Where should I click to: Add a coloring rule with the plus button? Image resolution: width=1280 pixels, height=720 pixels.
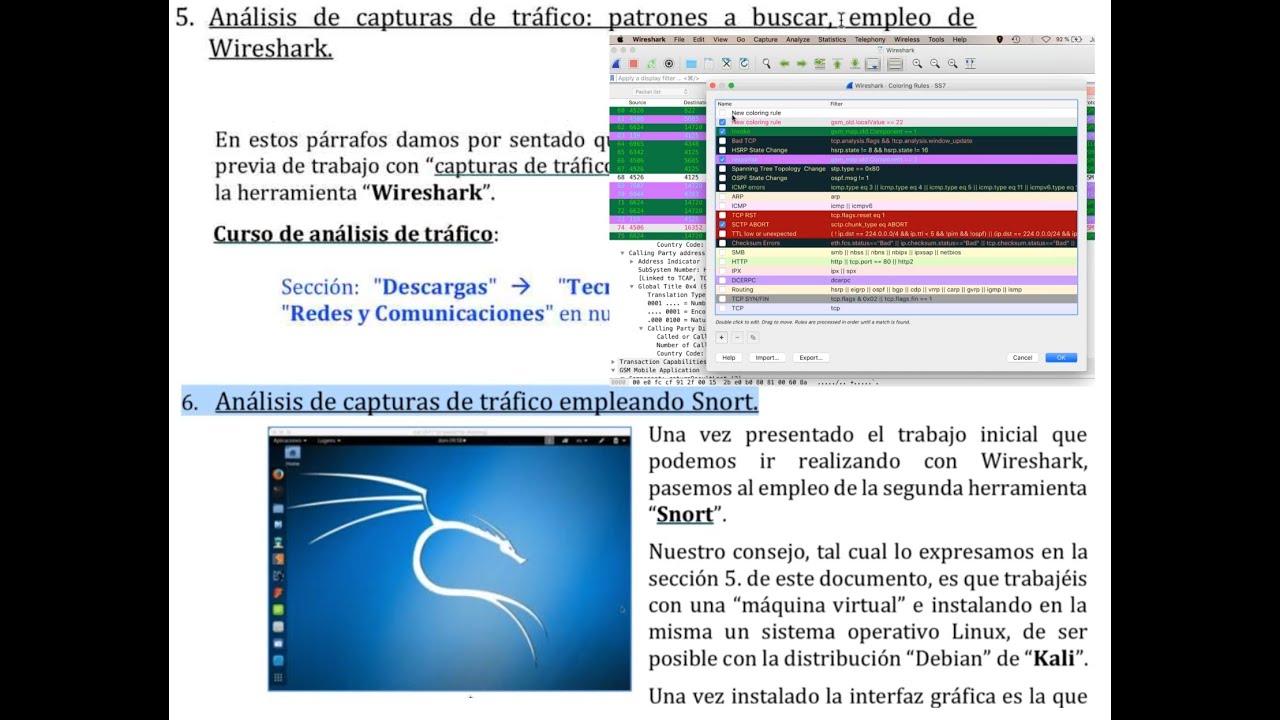[722, 337]
